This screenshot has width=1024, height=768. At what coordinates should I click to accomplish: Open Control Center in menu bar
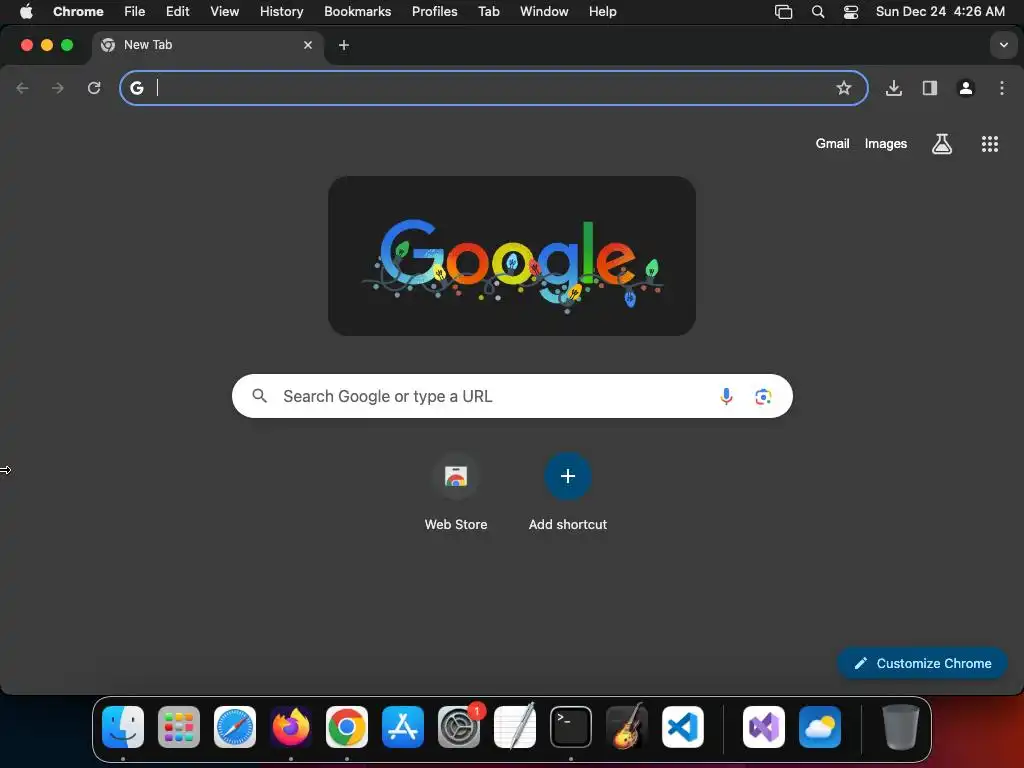(850, 12)
